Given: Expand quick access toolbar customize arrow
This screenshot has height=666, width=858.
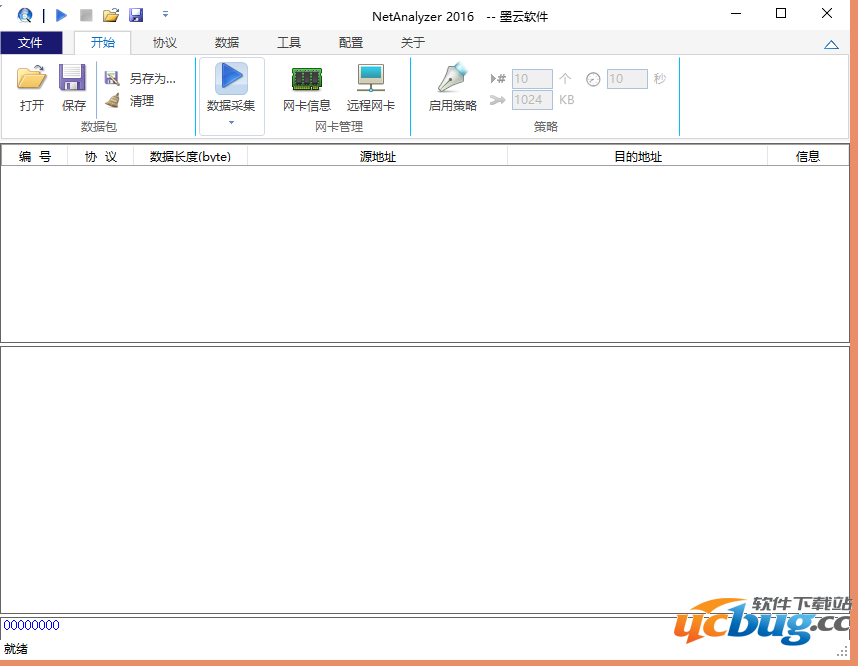Looking at the screenshot, I should [165, 15].
